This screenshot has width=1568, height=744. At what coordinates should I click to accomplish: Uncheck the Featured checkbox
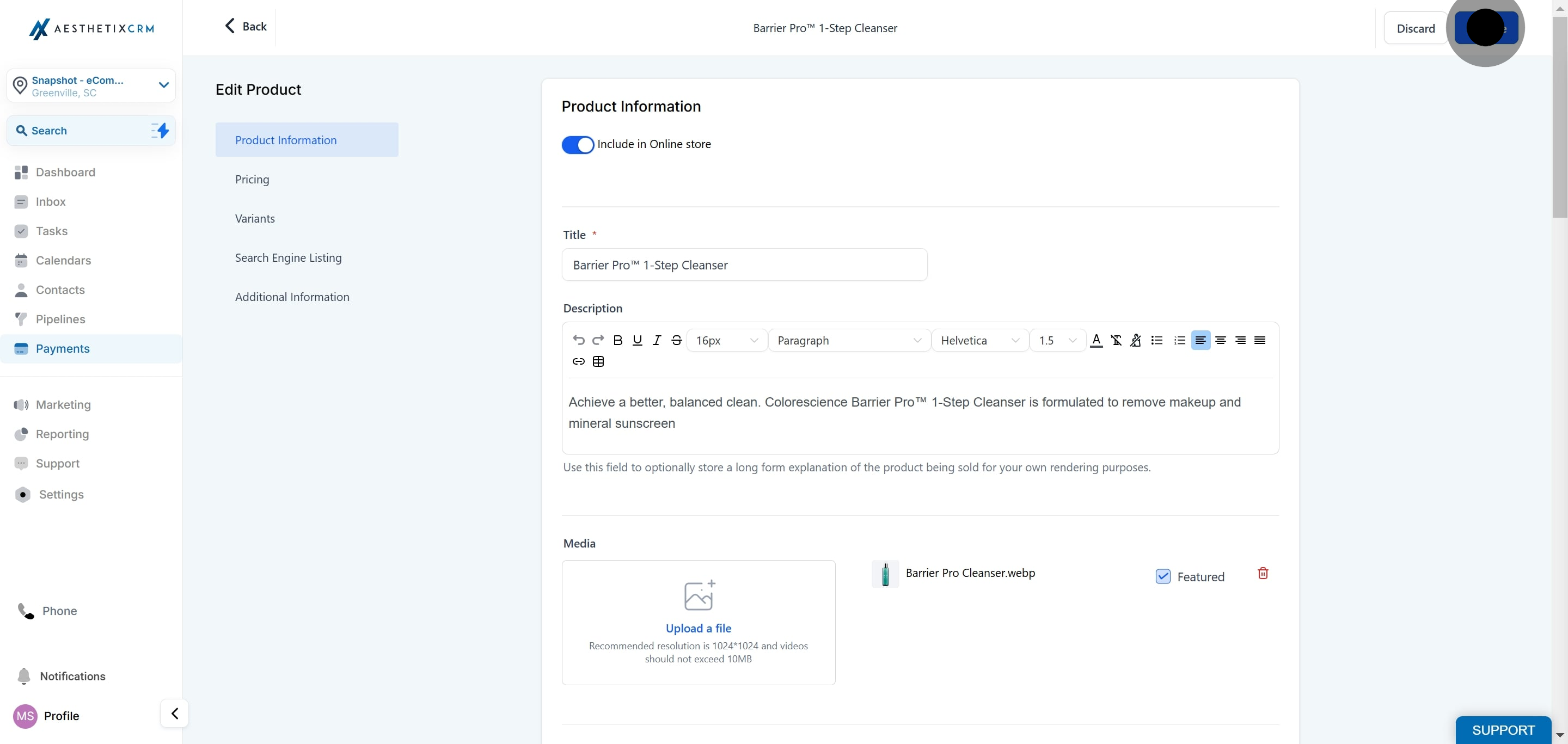click(1162, 576)
